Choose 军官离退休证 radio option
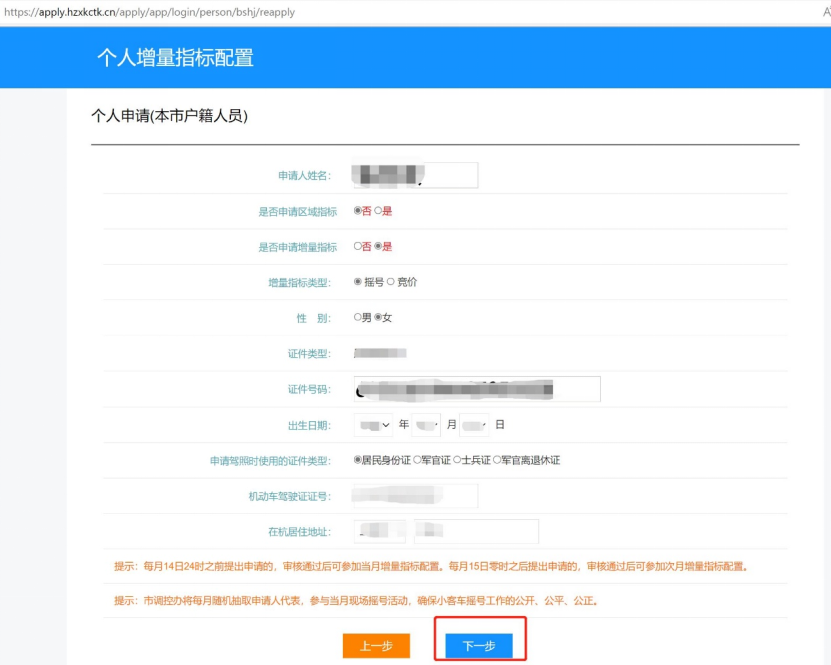 click(496, 460)
